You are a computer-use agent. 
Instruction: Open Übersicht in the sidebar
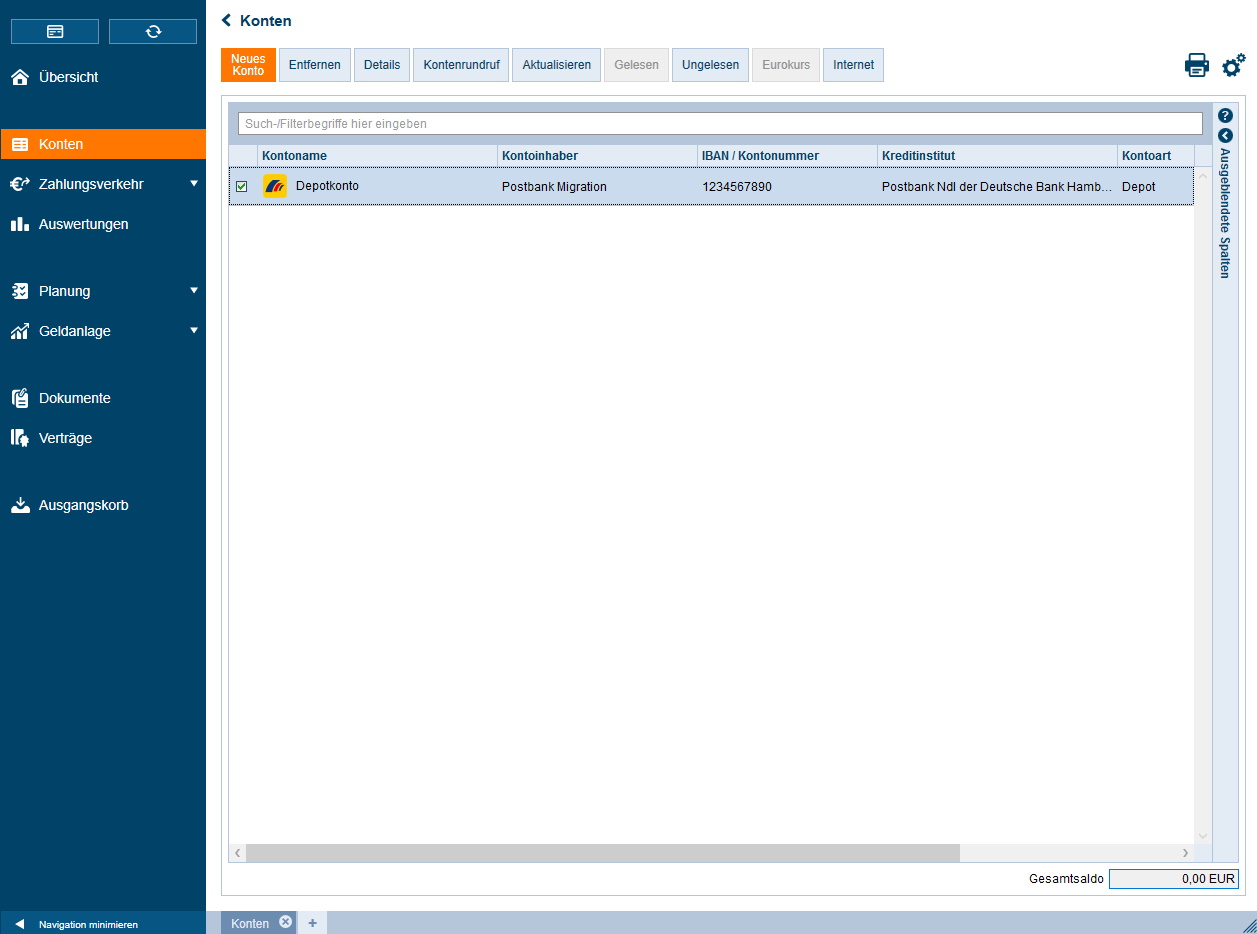103,77
